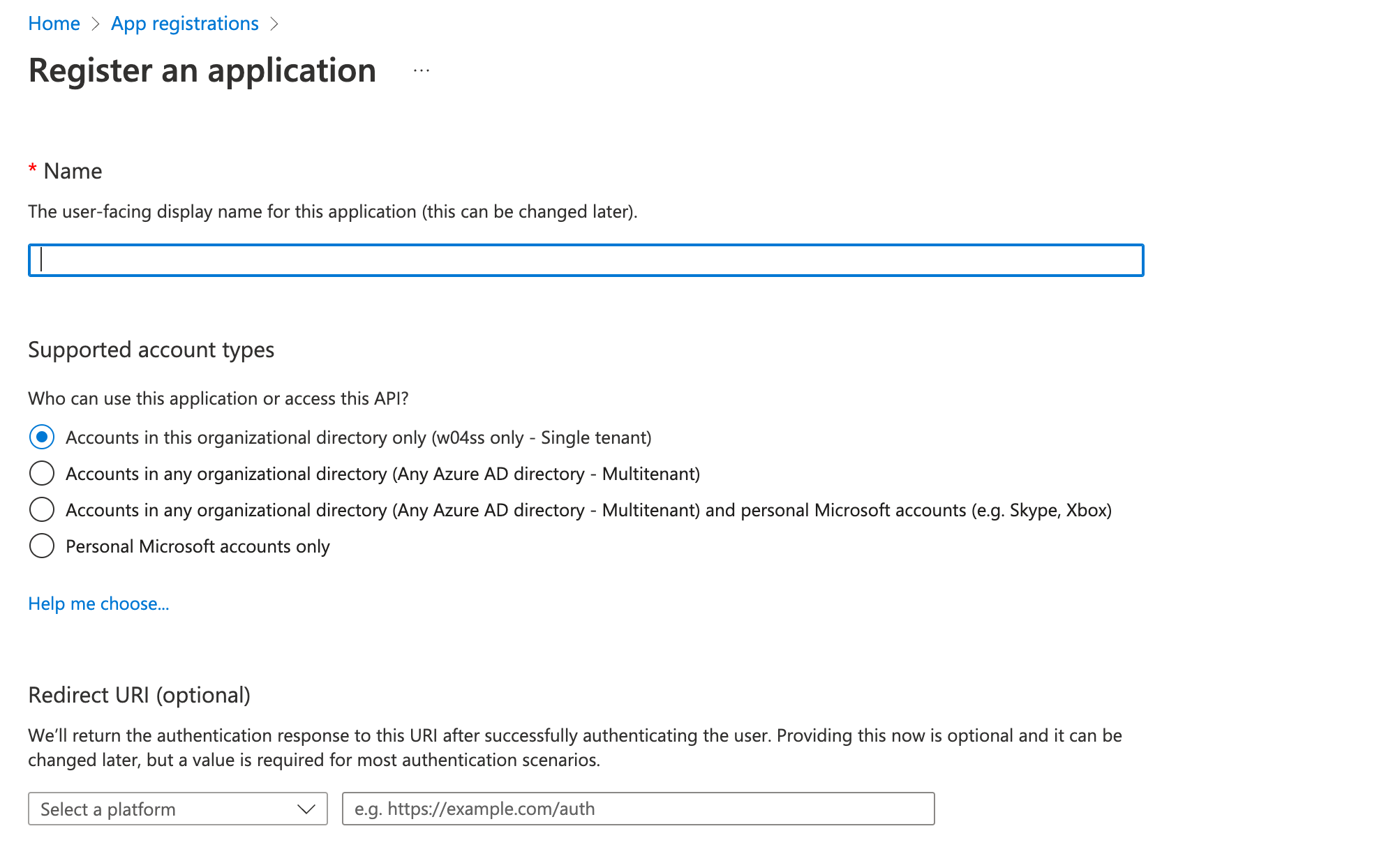1400x854 pixels.
Task: Open the ellipsis more options menu
Action: pyautogui.click(x=421, y=70)
